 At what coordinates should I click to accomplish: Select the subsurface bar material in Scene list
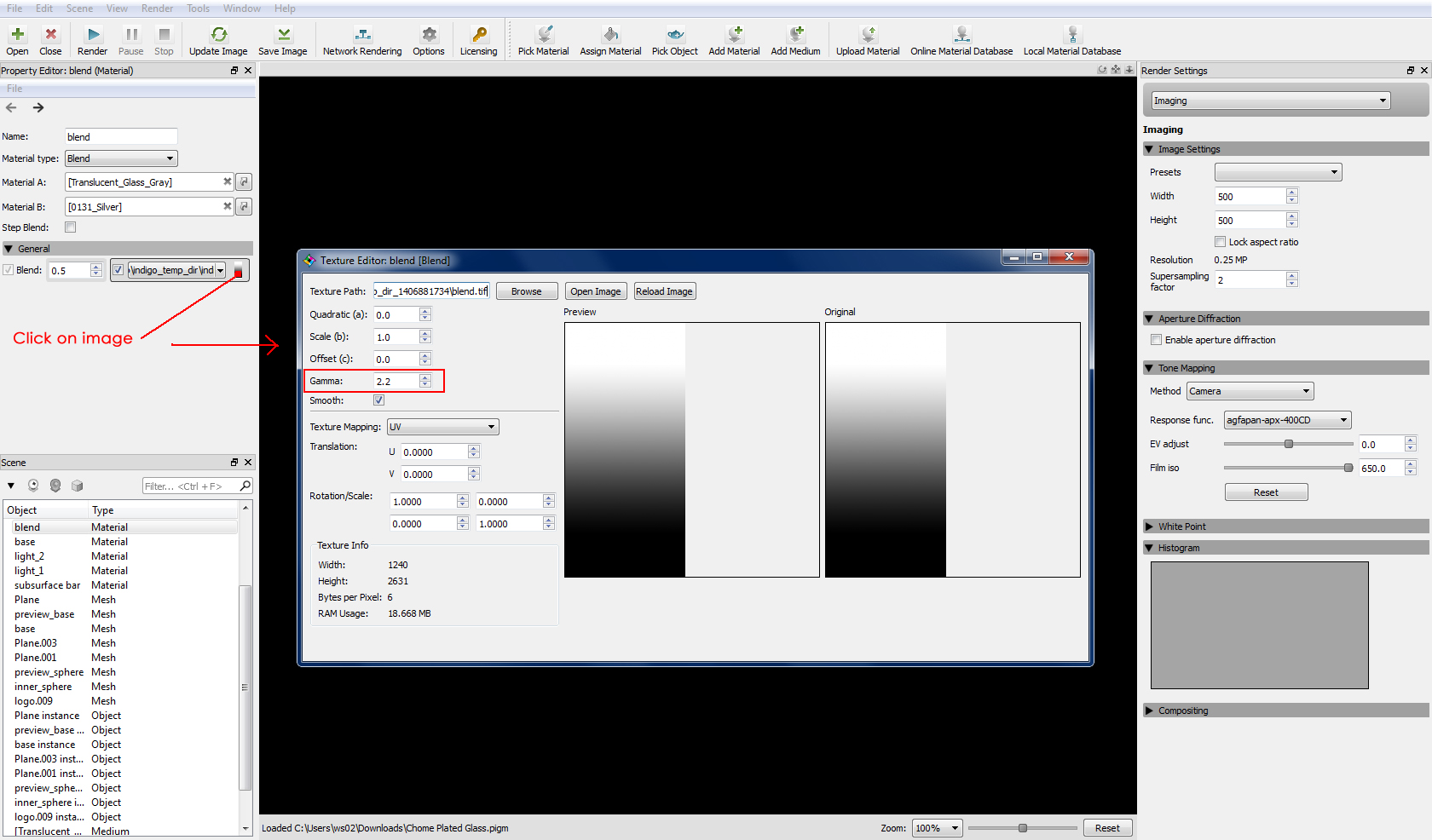click(x=47, y=585)
